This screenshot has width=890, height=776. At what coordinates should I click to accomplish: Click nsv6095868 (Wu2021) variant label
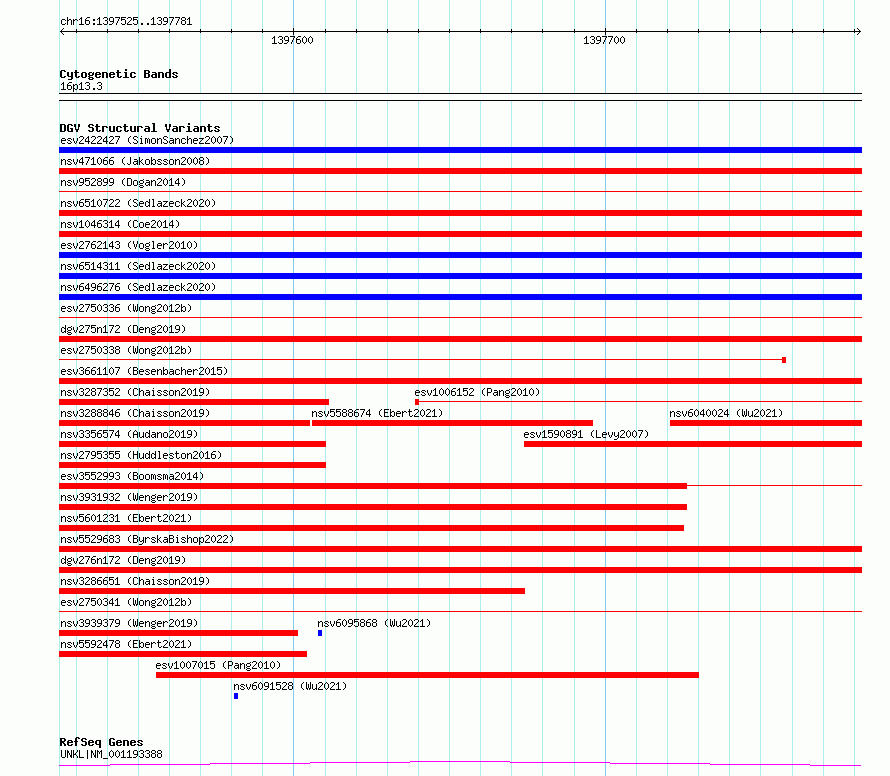coord(374,623)
